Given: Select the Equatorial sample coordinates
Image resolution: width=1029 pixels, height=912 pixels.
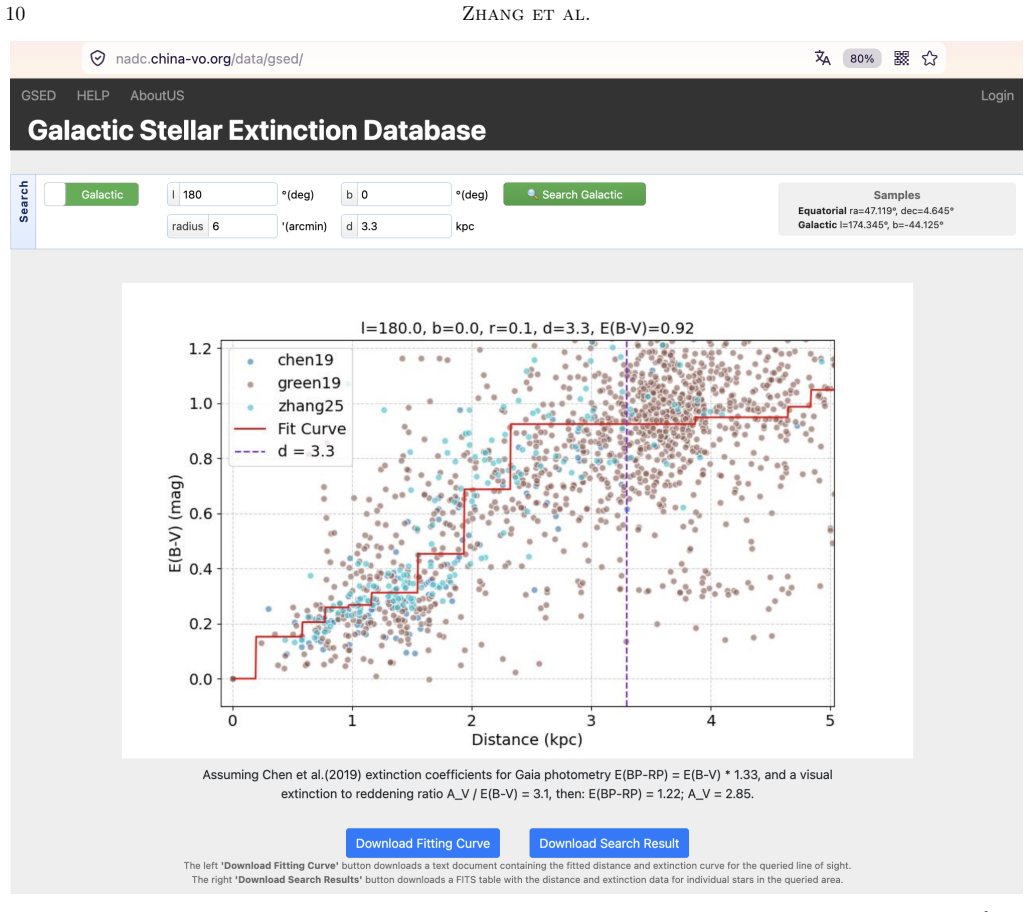Looking at the screenshot, I should click(875, 211).
